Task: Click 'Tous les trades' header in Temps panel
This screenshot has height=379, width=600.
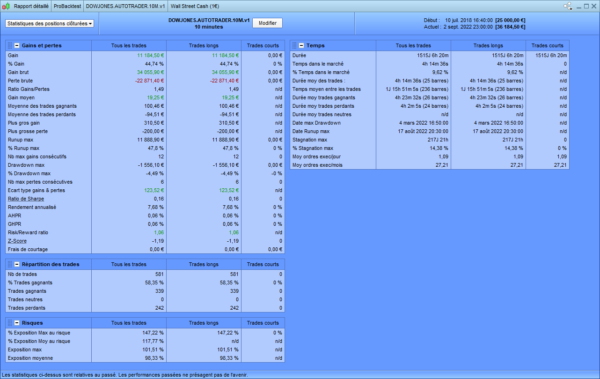Action: [x=413, y=46]
